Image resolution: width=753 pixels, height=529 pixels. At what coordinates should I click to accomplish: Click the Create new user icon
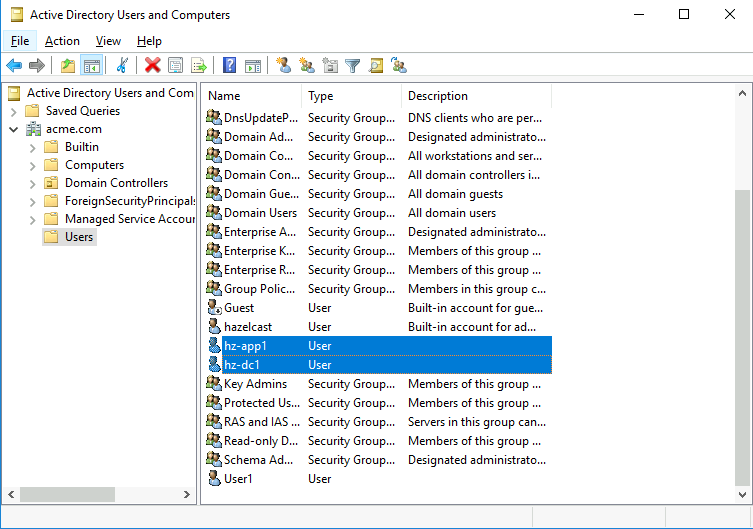point(283,66)
